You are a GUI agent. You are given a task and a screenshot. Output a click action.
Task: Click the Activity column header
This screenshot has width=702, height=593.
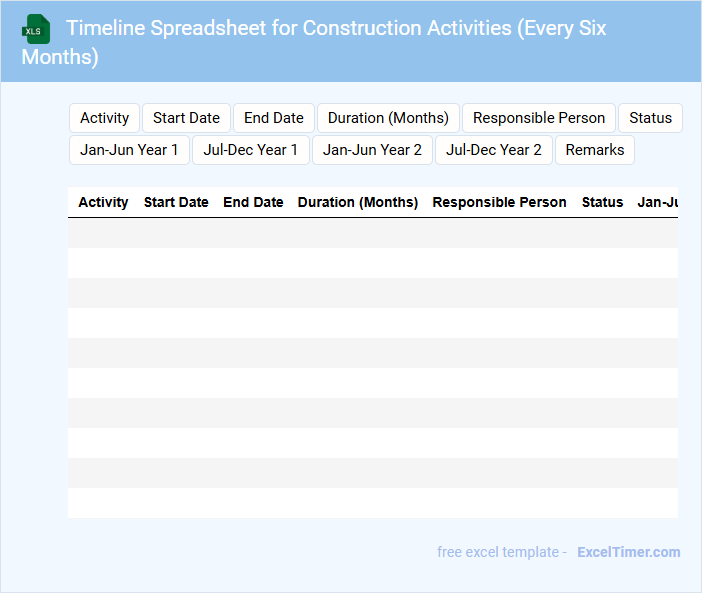point(103,202)
